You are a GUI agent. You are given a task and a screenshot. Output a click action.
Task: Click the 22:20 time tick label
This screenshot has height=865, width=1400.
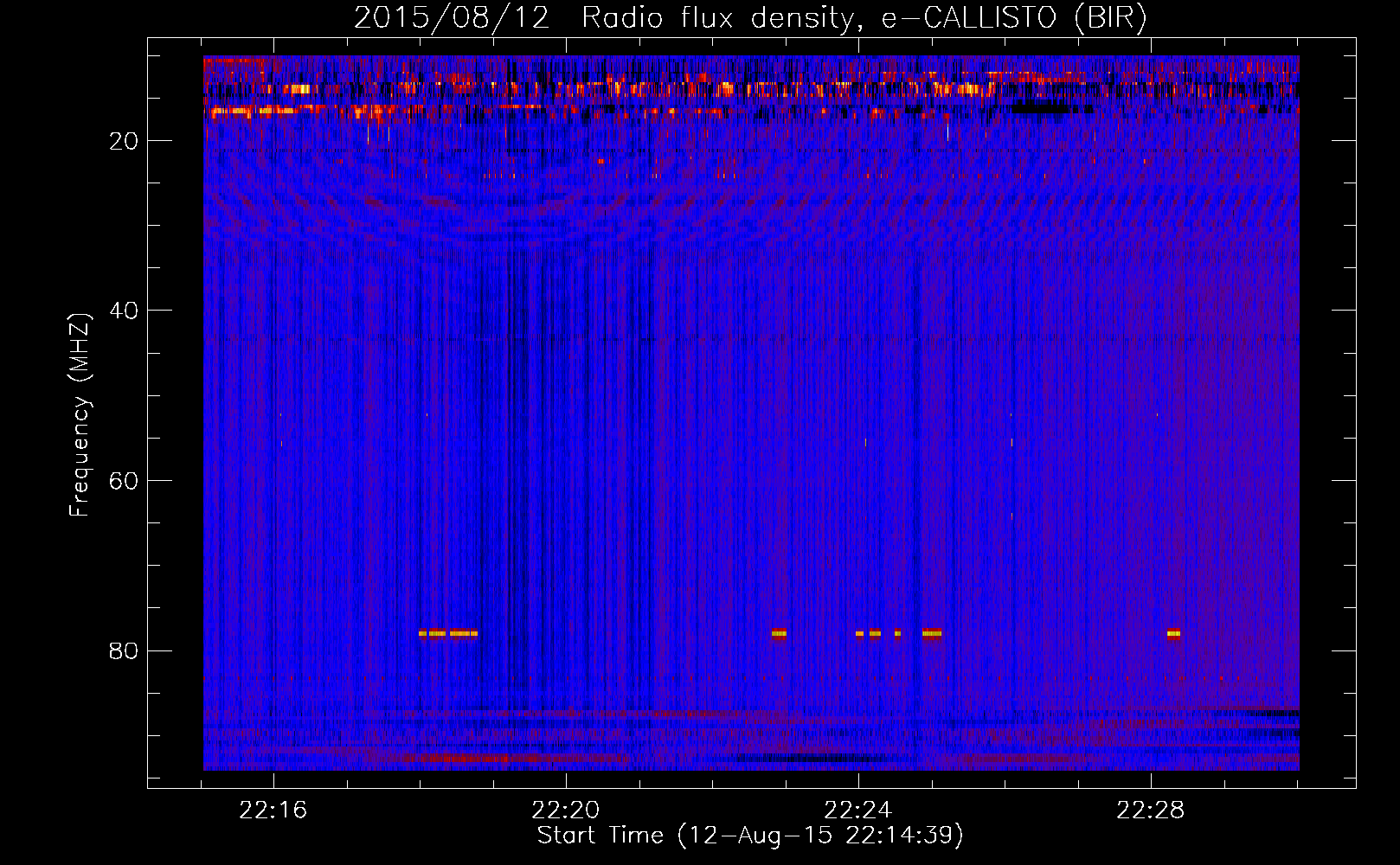coord(566,811)
